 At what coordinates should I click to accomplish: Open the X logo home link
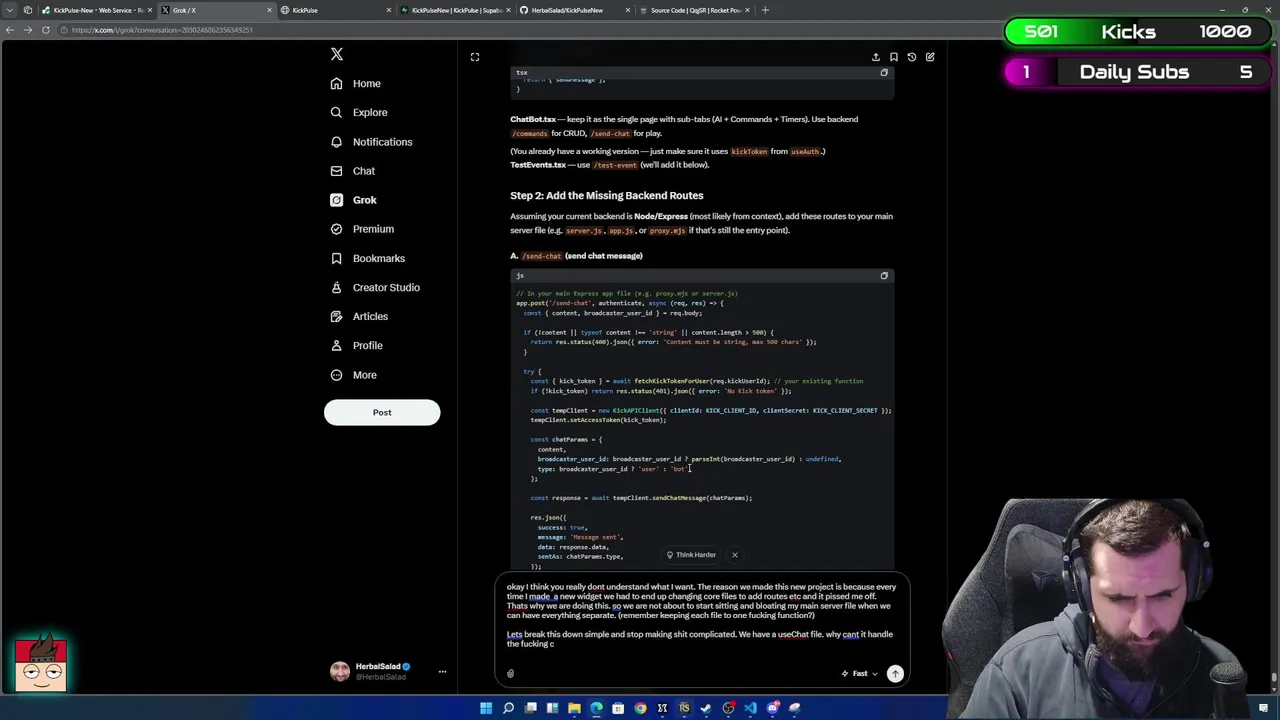click(x=337, y=54)
